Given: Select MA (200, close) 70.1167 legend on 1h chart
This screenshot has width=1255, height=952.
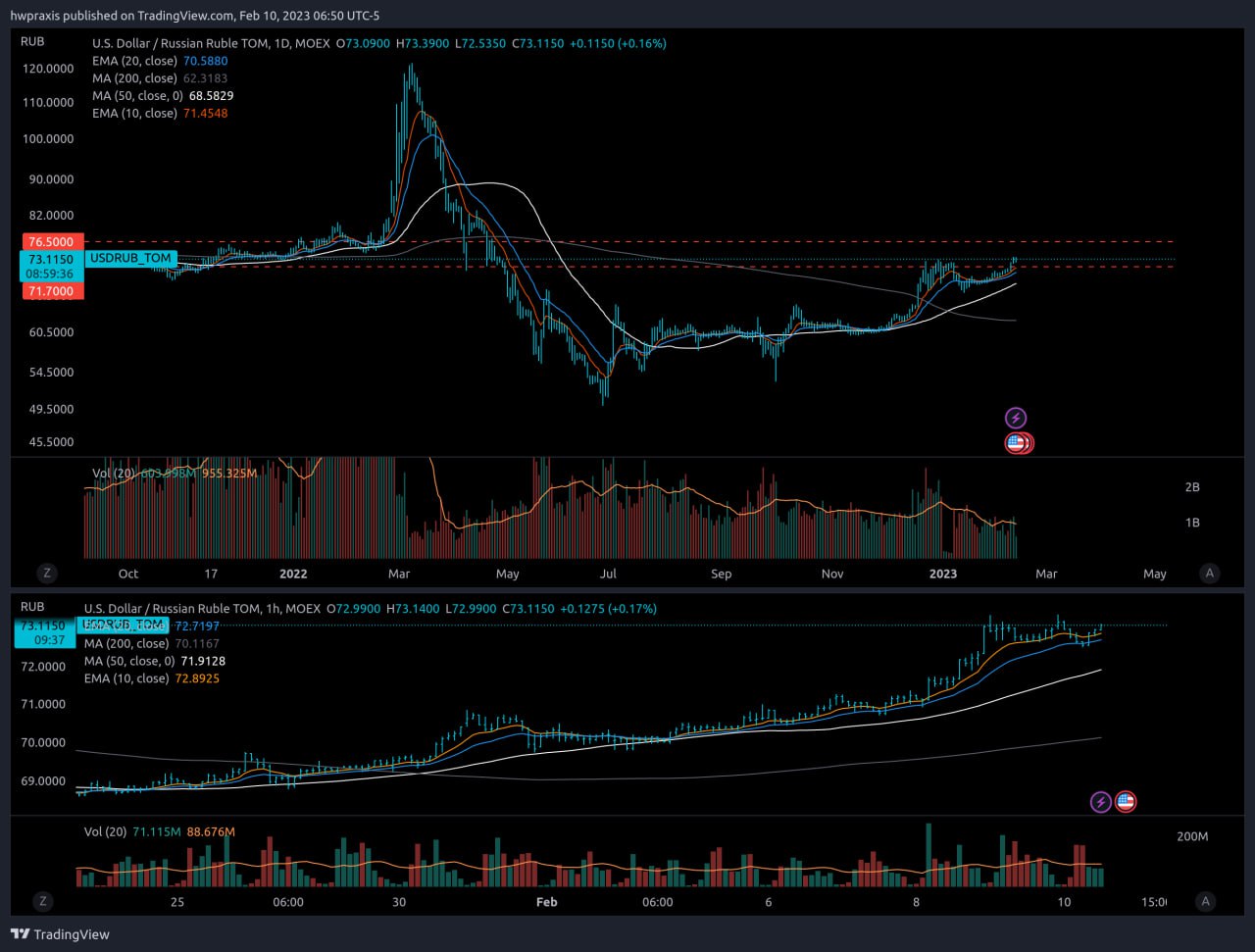Looking at the screenshot, I should coord(152,643).
